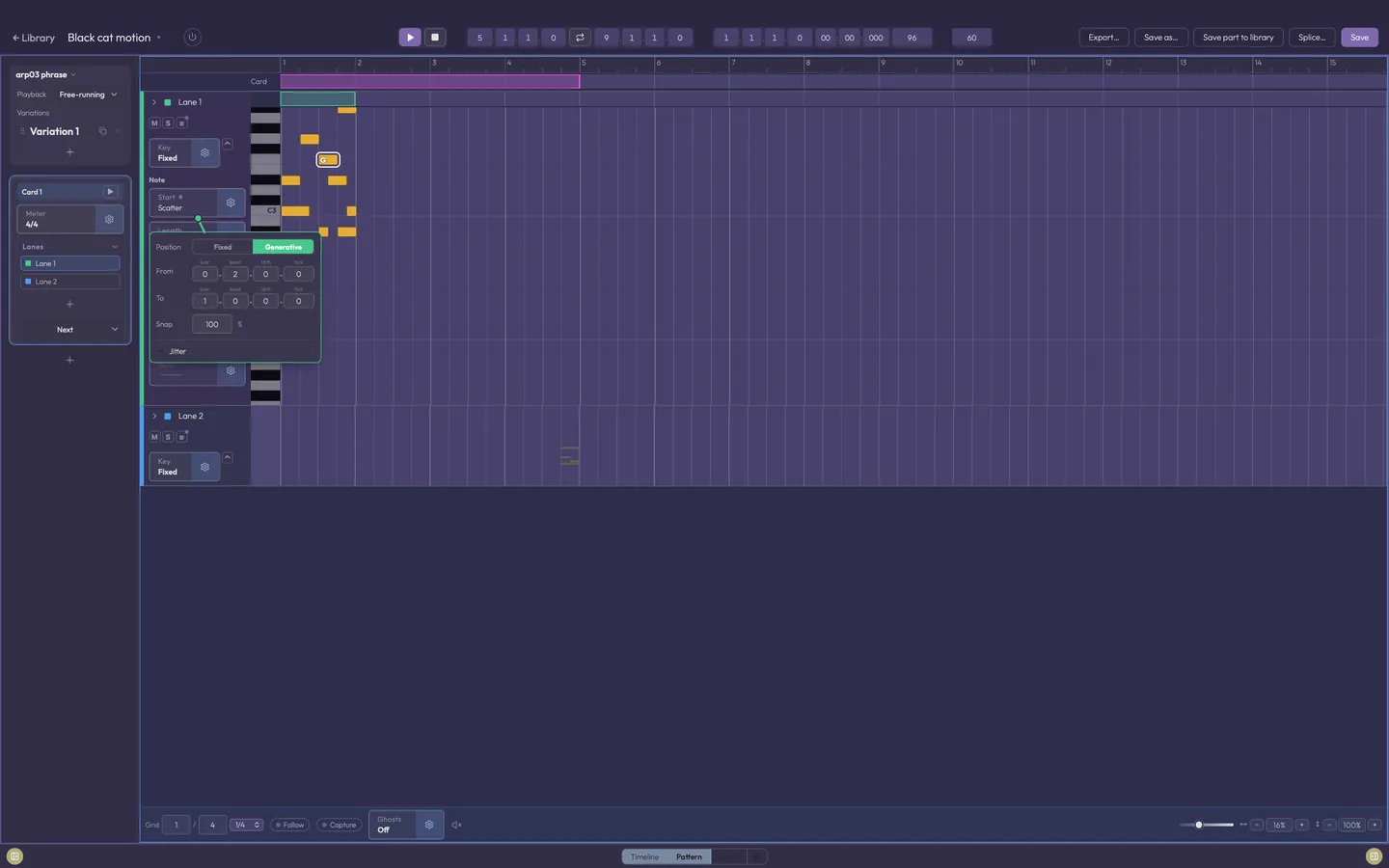Viewport: 1389px width, 868px height.
Task: Collapse the Lane 1 Key section caret
Action: 228,144
